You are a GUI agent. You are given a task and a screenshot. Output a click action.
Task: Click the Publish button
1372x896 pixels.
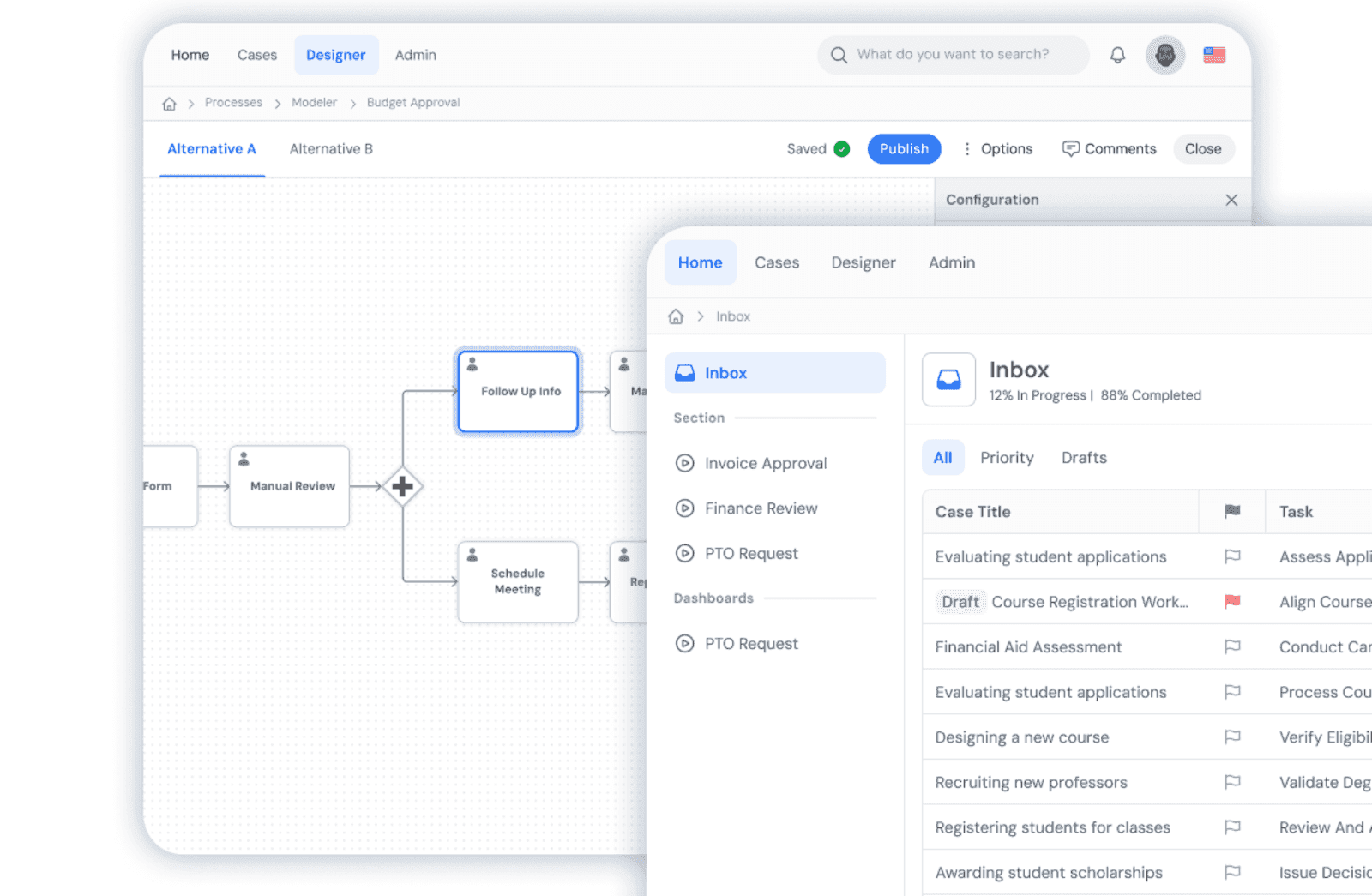tap(904, 148)
